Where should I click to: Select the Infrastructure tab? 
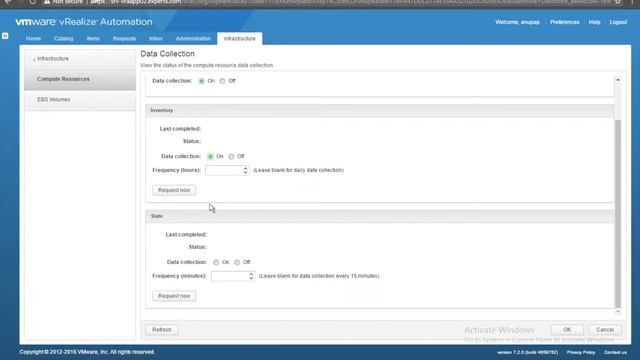point(240,38)
